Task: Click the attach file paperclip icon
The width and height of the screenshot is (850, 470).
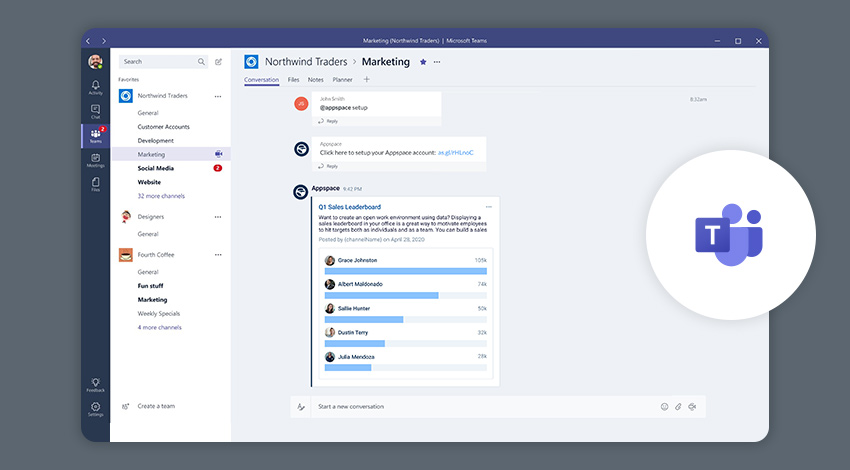Action: pyautogui.click(x=678, y=407)
